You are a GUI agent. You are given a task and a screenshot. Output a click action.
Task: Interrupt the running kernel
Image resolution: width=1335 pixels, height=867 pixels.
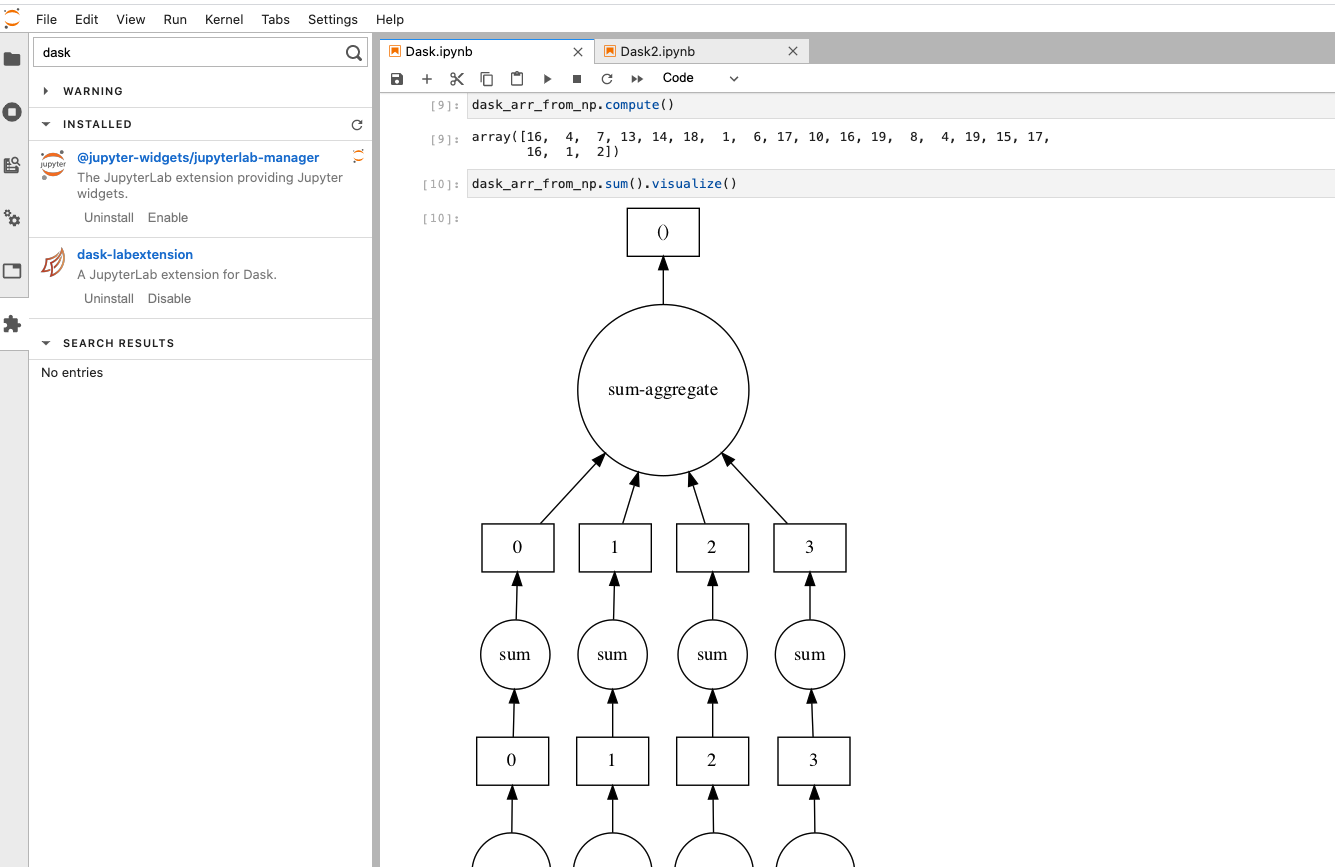tap(577, 78)
